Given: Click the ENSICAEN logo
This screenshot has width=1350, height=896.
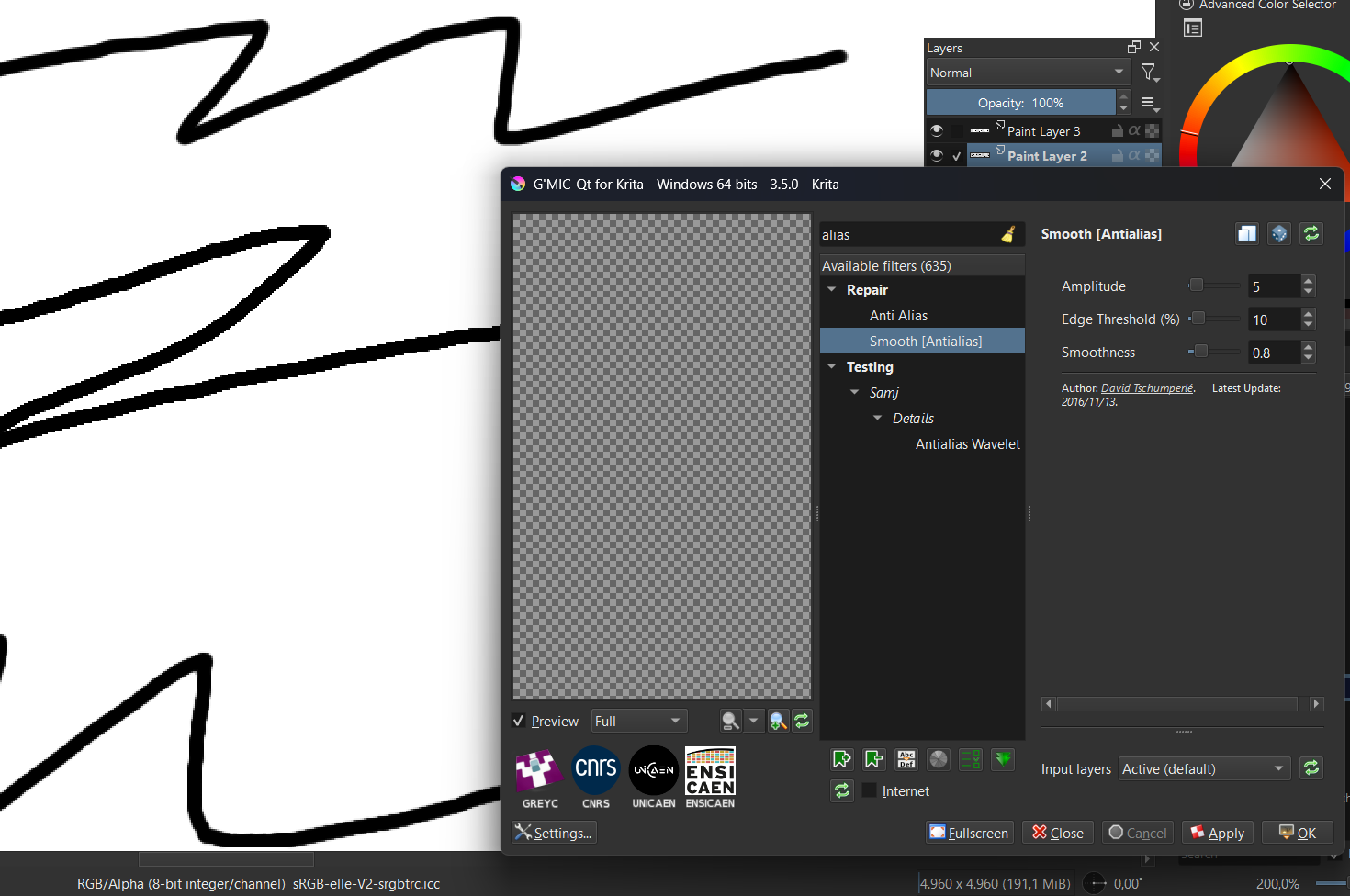Looking at the screenshot, I should 710,778.
